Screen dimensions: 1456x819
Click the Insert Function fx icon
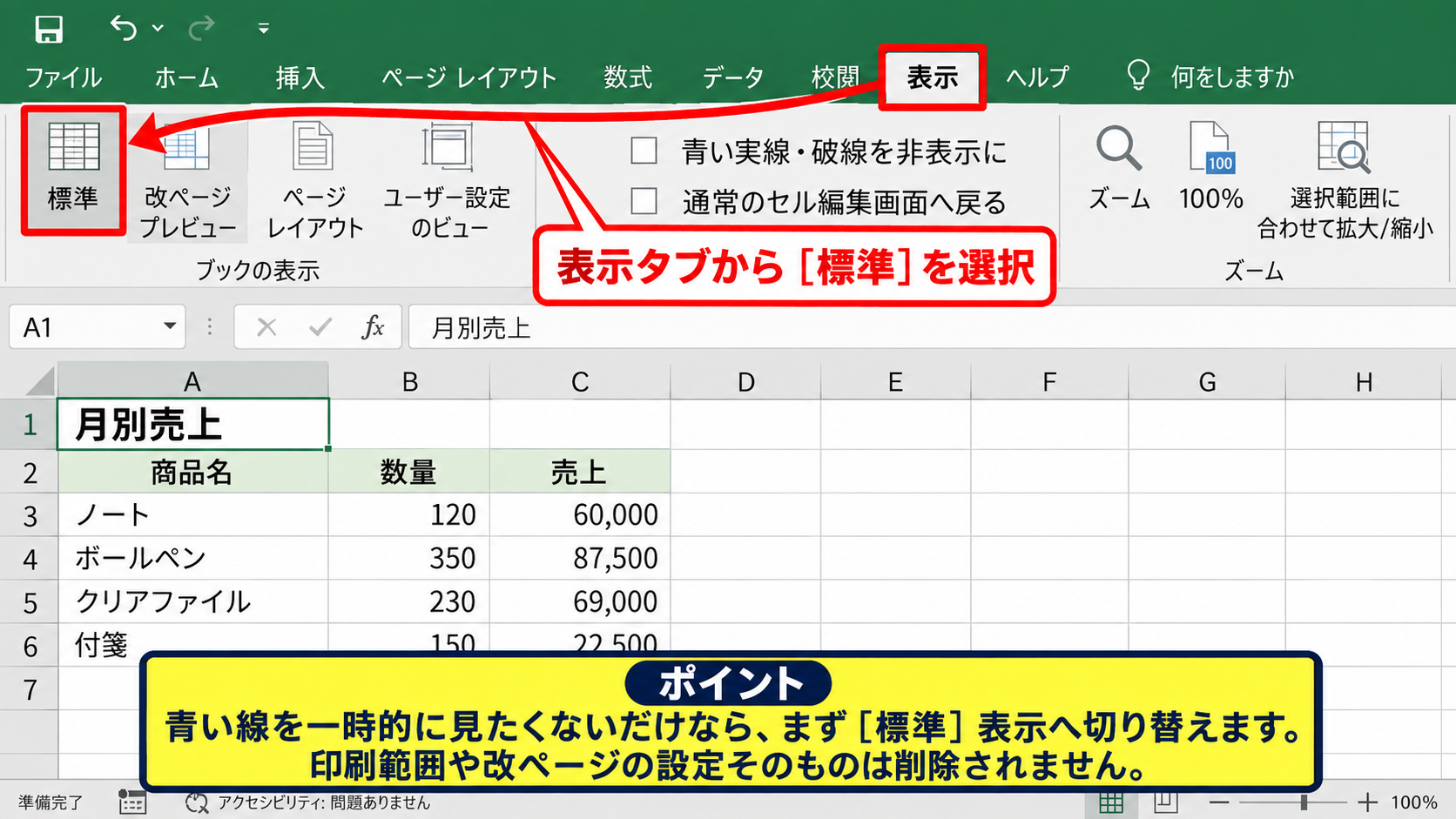pyautogui.click(x=373, y=327)
